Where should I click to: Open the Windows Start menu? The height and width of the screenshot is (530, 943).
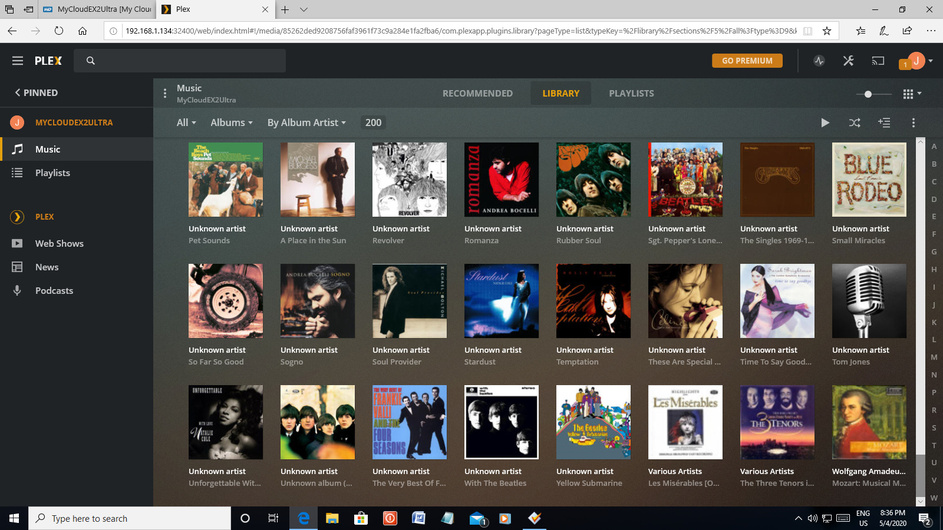(x=14, y=518)
